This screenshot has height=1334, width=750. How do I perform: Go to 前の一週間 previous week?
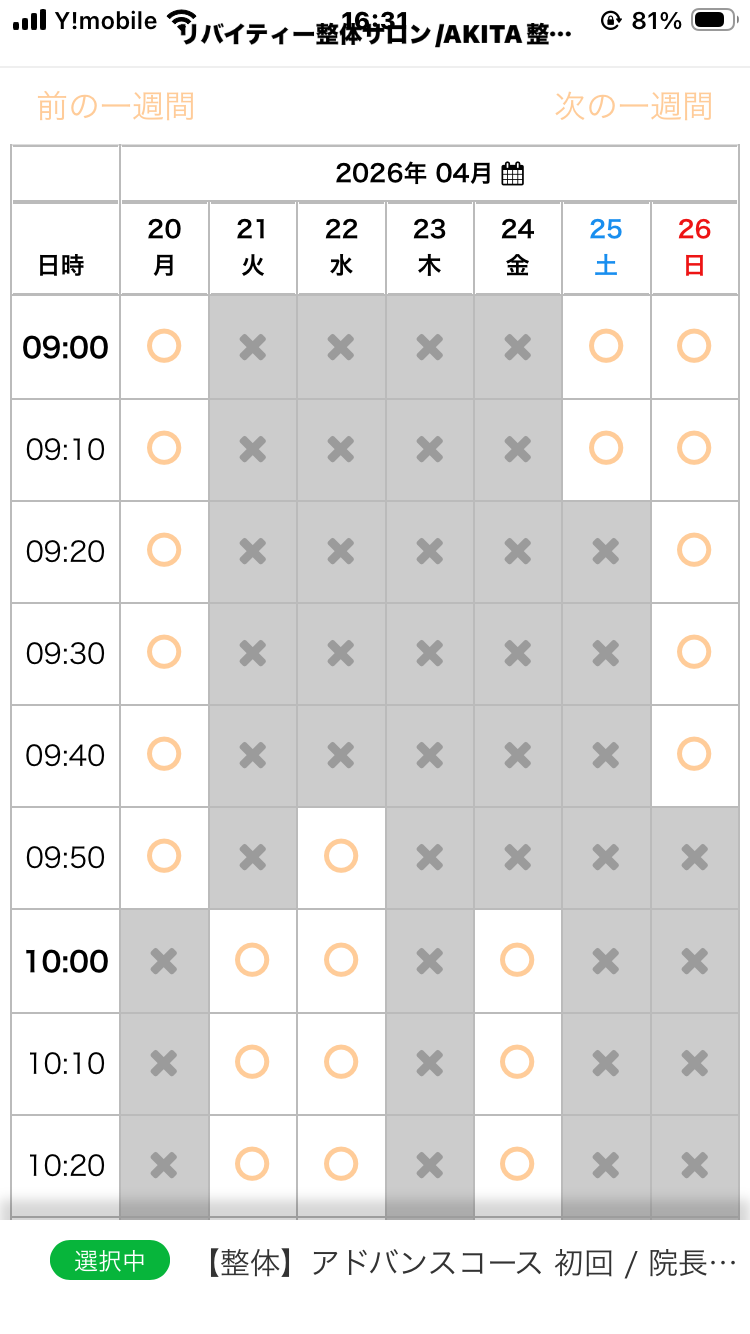pos(116,106)
